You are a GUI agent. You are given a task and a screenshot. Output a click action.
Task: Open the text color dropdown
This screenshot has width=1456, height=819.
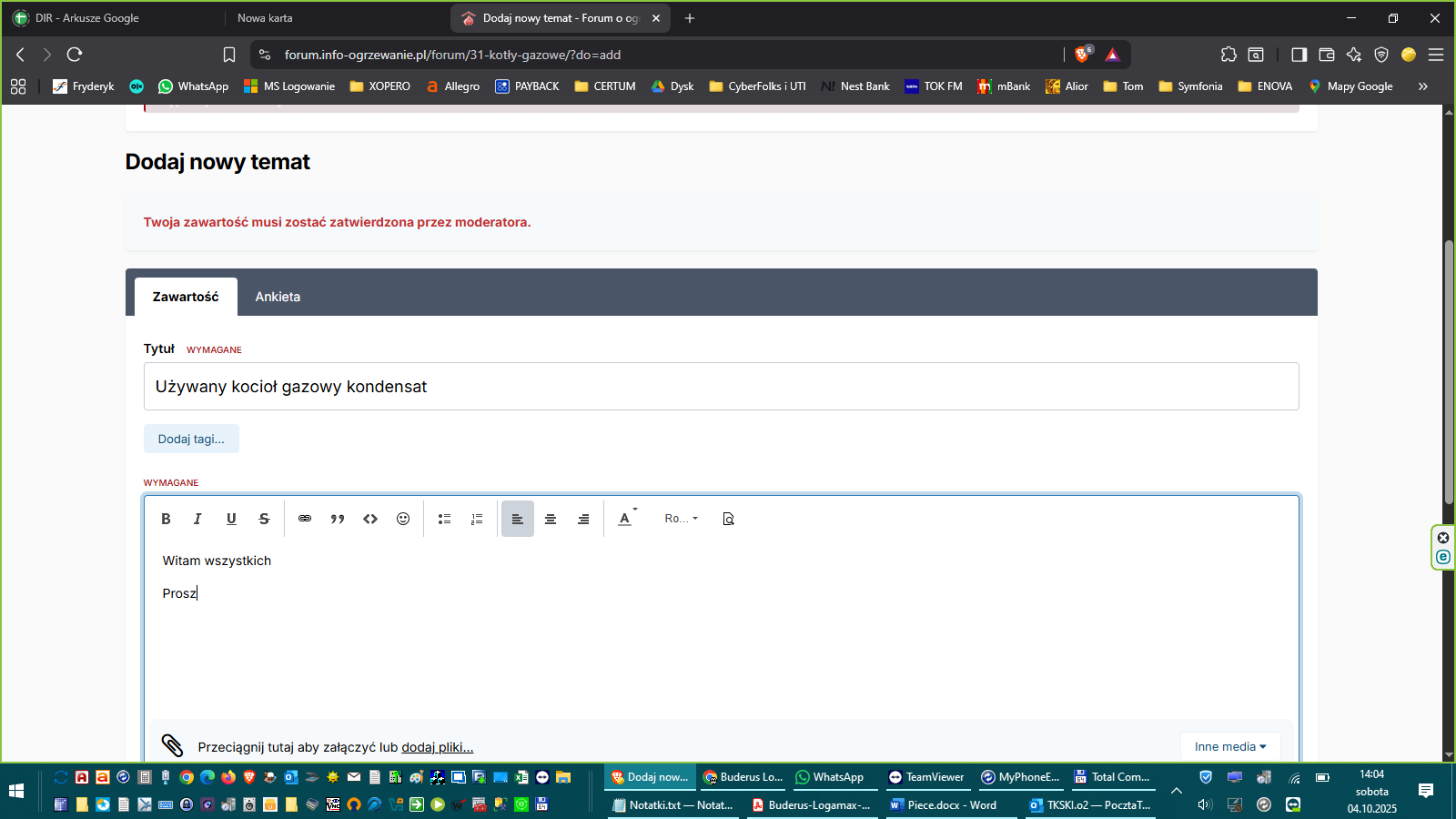627,519
